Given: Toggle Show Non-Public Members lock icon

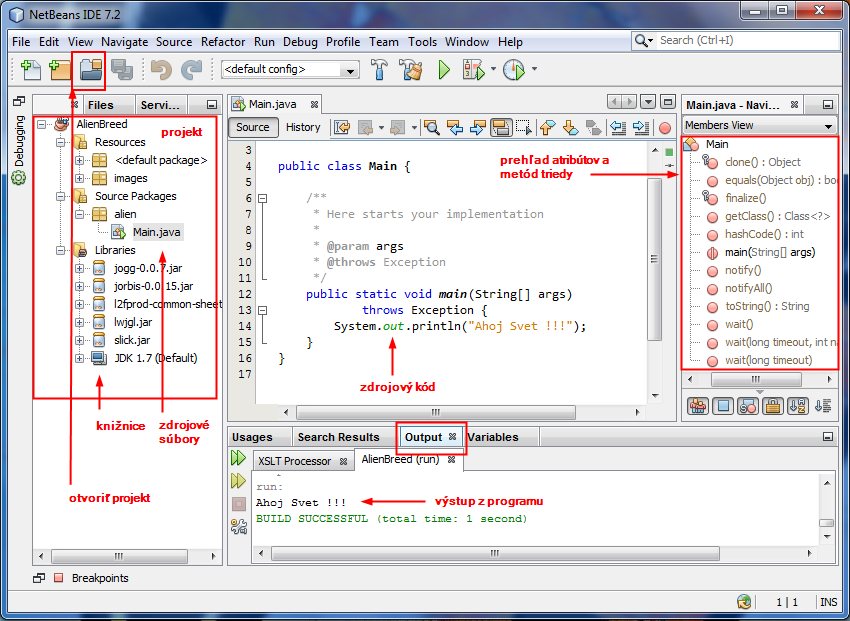Looking at the screenshot, I should point(772,406).
